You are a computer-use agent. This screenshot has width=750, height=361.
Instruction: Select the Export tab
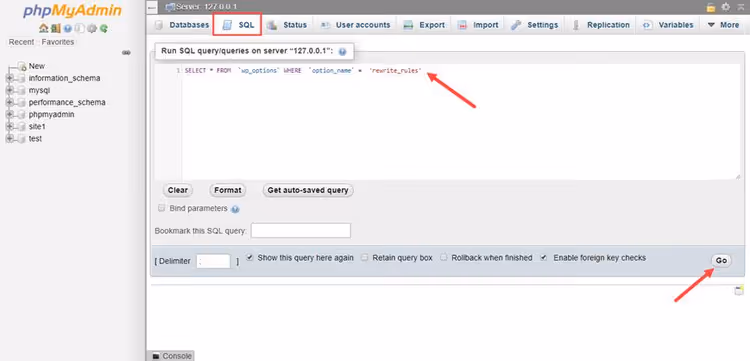click(424, 25)
